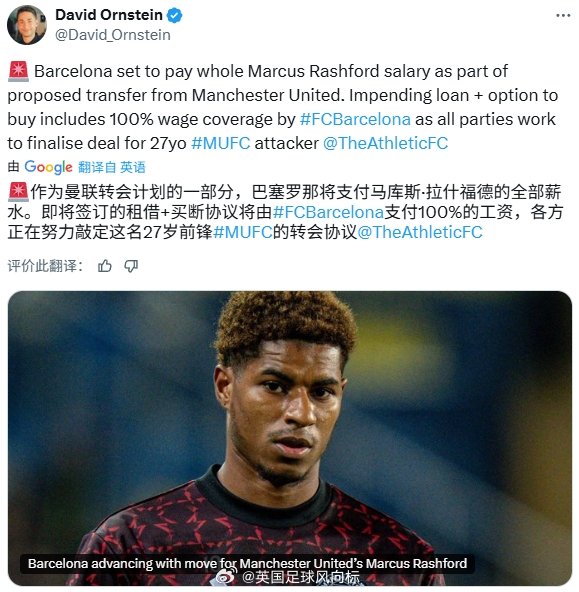Open David Ornstein's profile avatar
This screenshot has height=592, width=579.
tap(27, 25)
